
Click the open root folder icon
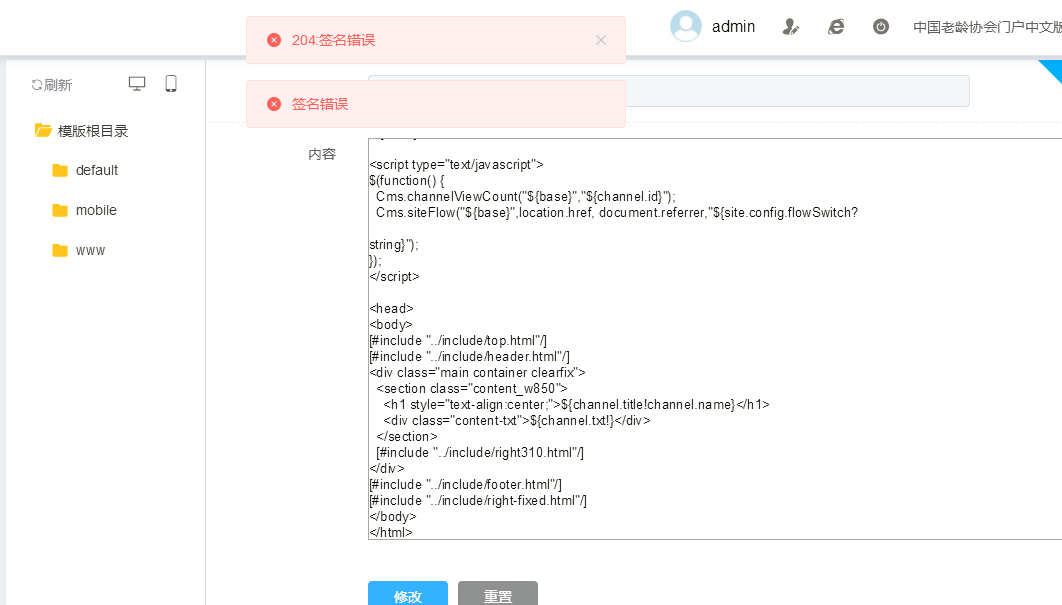point(43,130)
